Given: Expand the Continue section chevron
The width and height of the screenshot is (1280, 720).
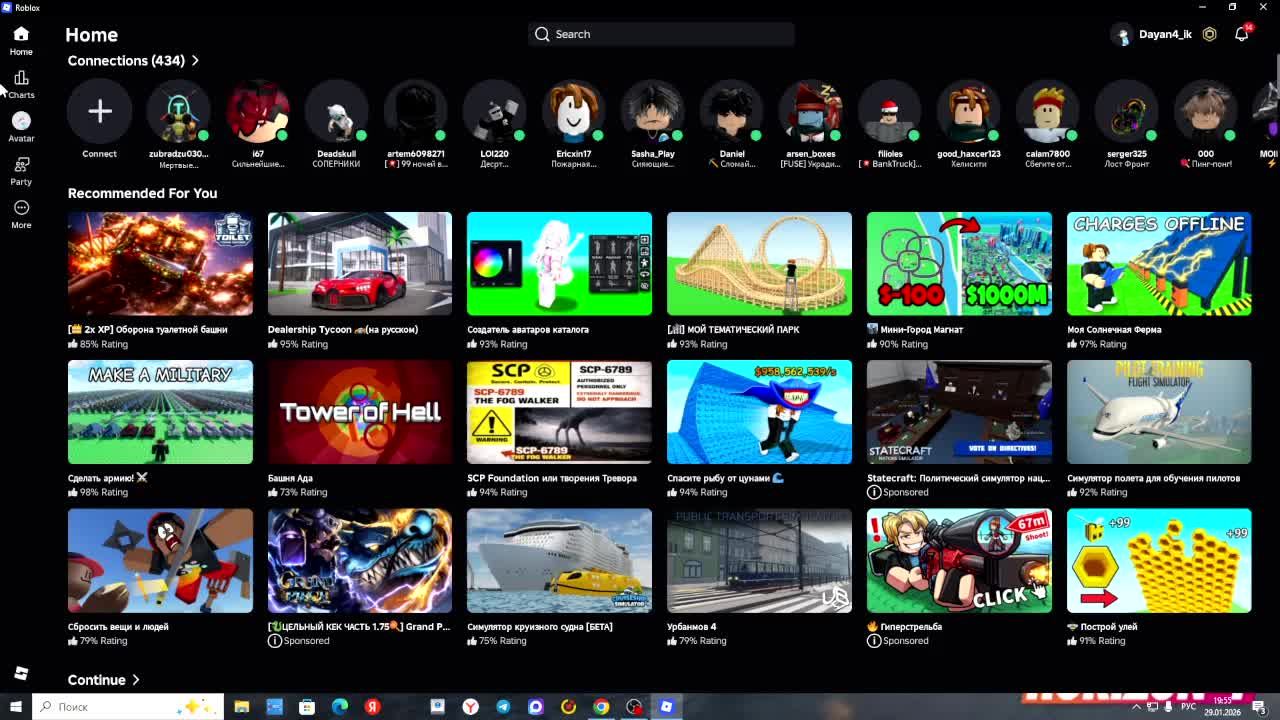Looking at the screenshot, I should [136, 680].
